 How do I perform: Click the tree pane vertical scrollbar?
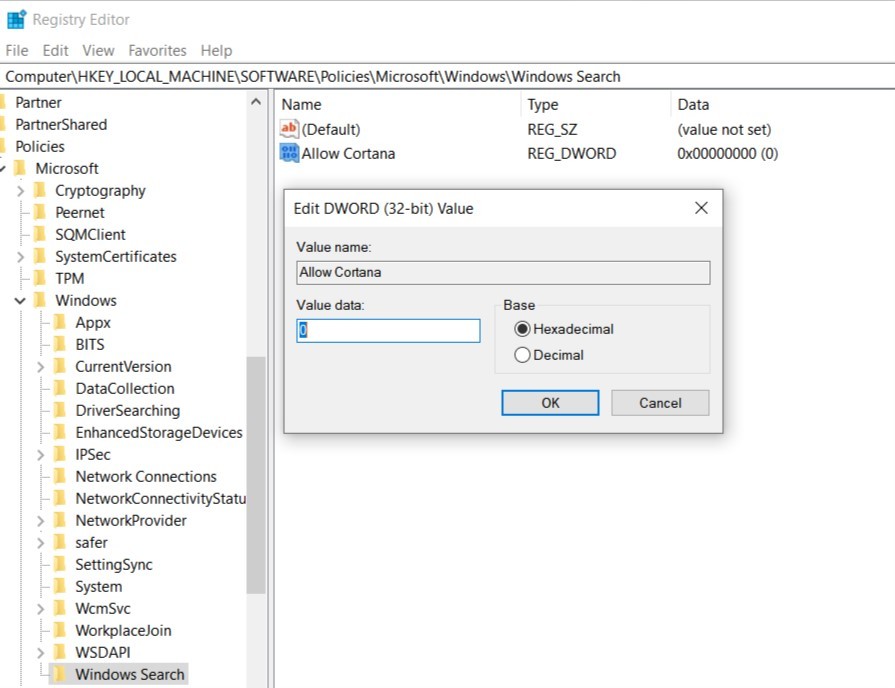coord(256,470)
